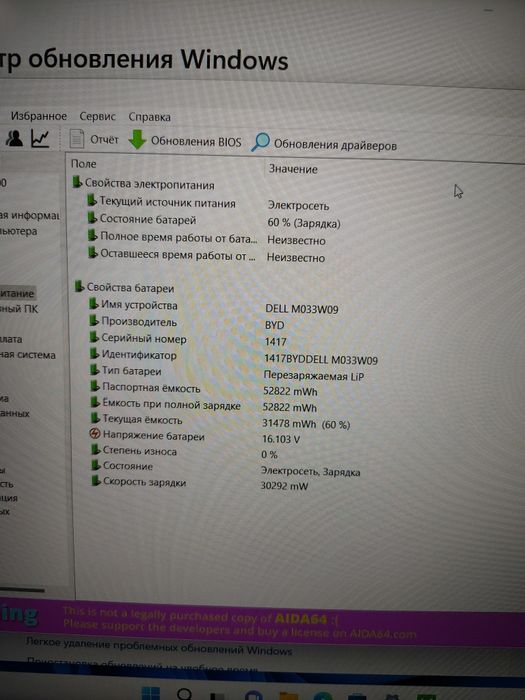
Task: Click value Электросеть, Зарядка
Action: click(x=310, y=471)
